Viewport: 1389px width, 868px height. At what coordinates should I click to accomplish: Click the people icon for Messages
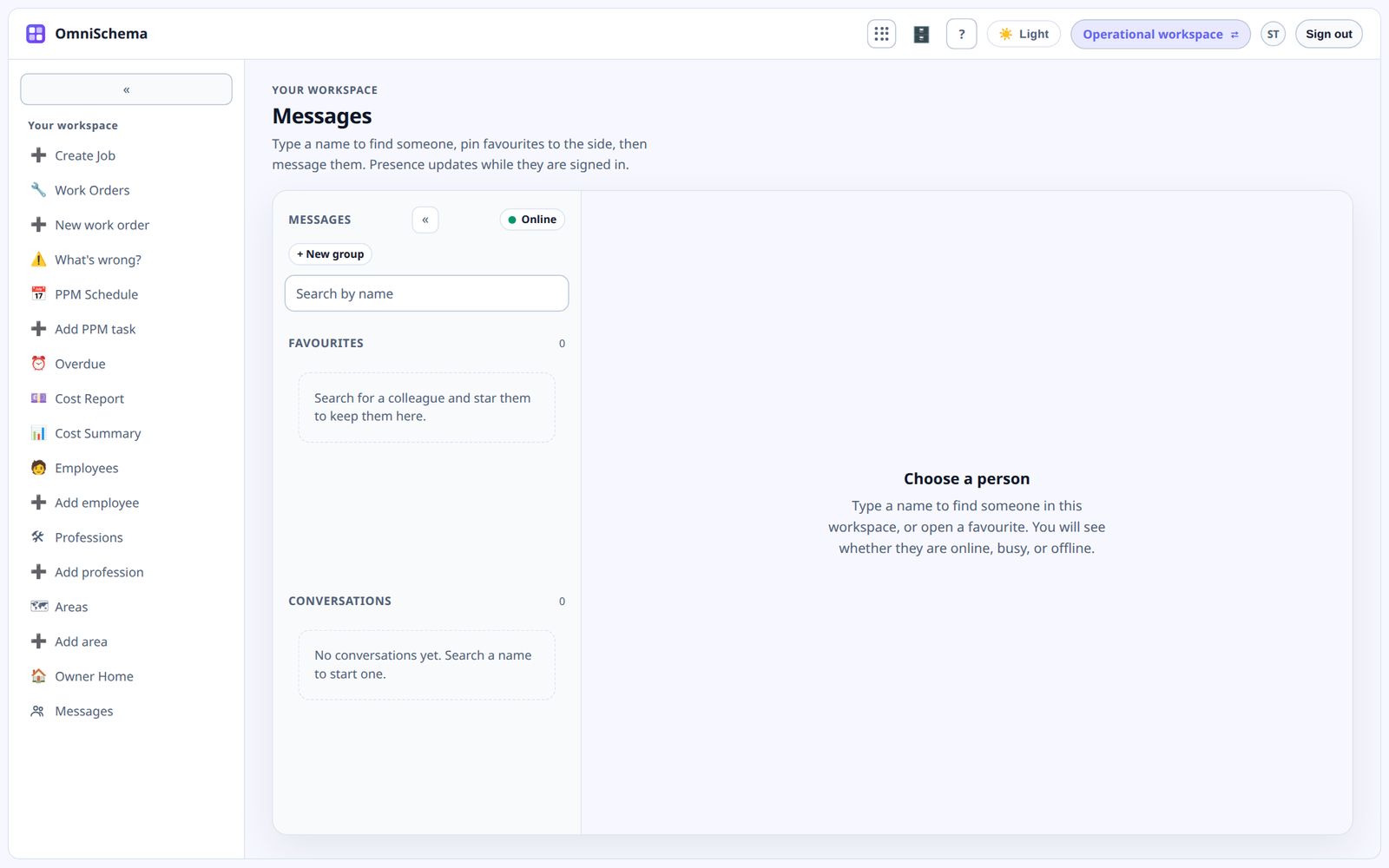(38, 711)
